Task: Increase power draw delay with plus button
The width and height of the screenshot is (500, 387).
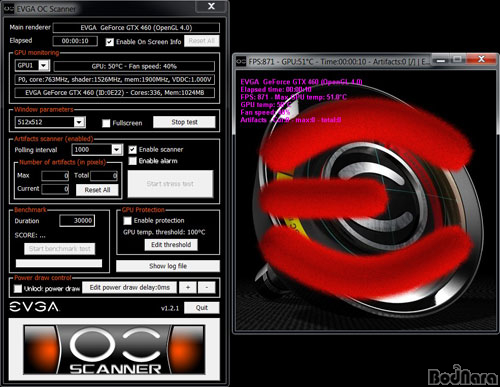Action: click(x=188, y=287)
